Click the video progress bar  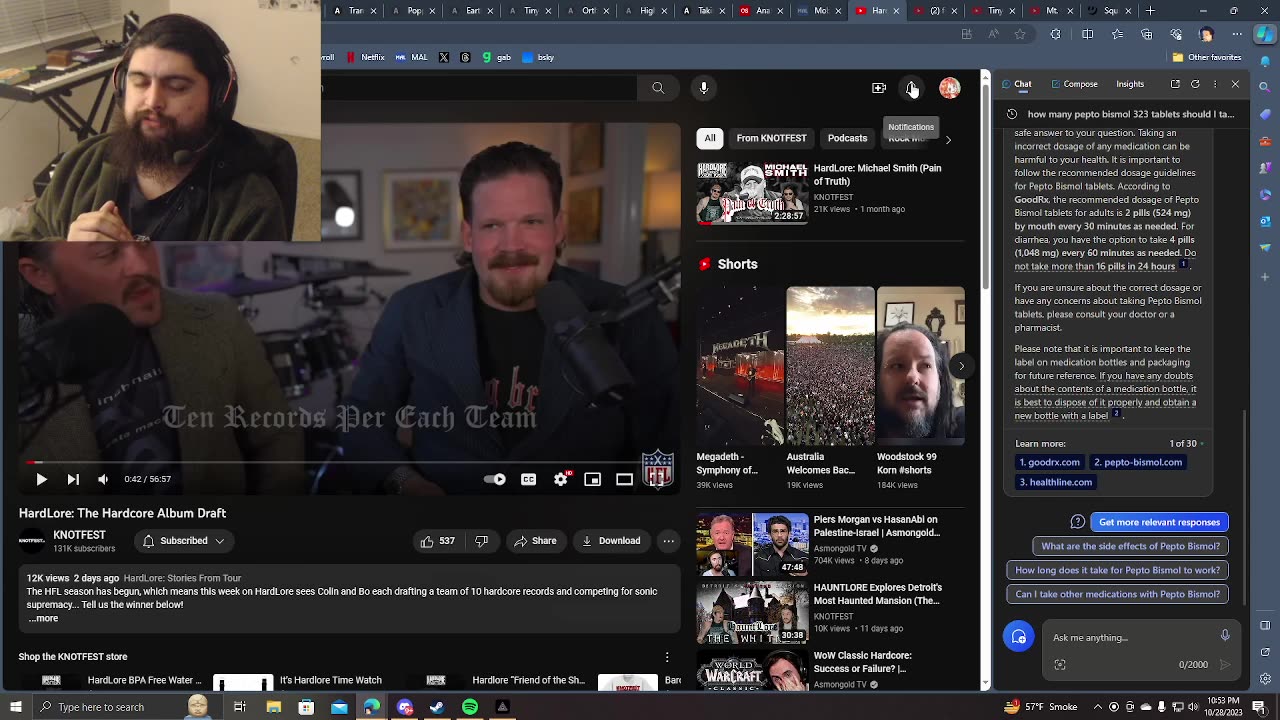tap(350, 462)
